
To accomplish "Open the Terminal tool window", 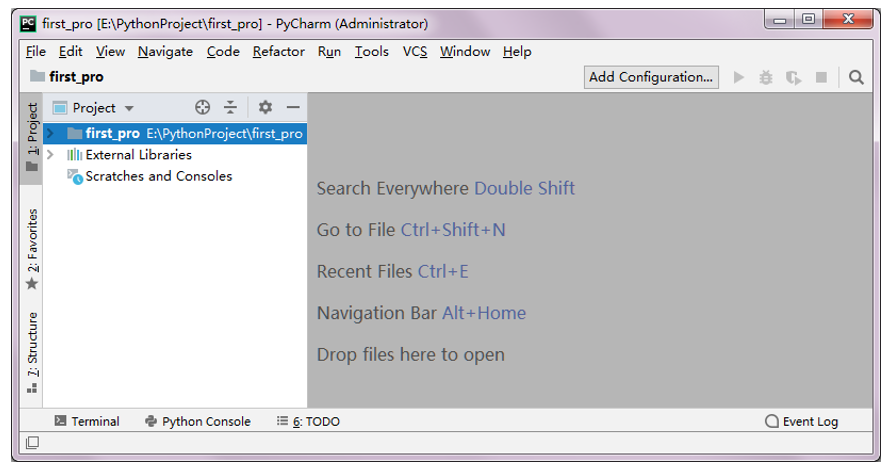I will 87,421.
